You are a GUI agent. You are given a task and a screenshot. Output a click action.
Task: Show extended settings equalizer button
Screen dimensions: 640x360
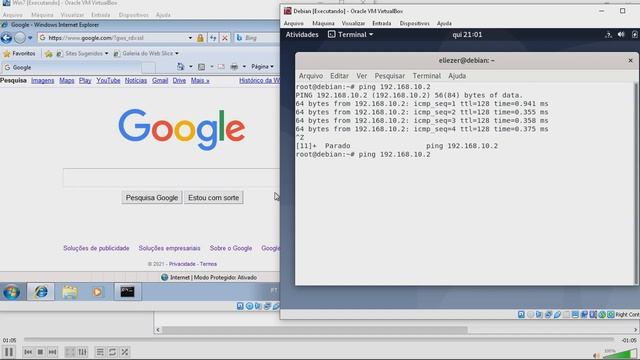tap(82, 352)
